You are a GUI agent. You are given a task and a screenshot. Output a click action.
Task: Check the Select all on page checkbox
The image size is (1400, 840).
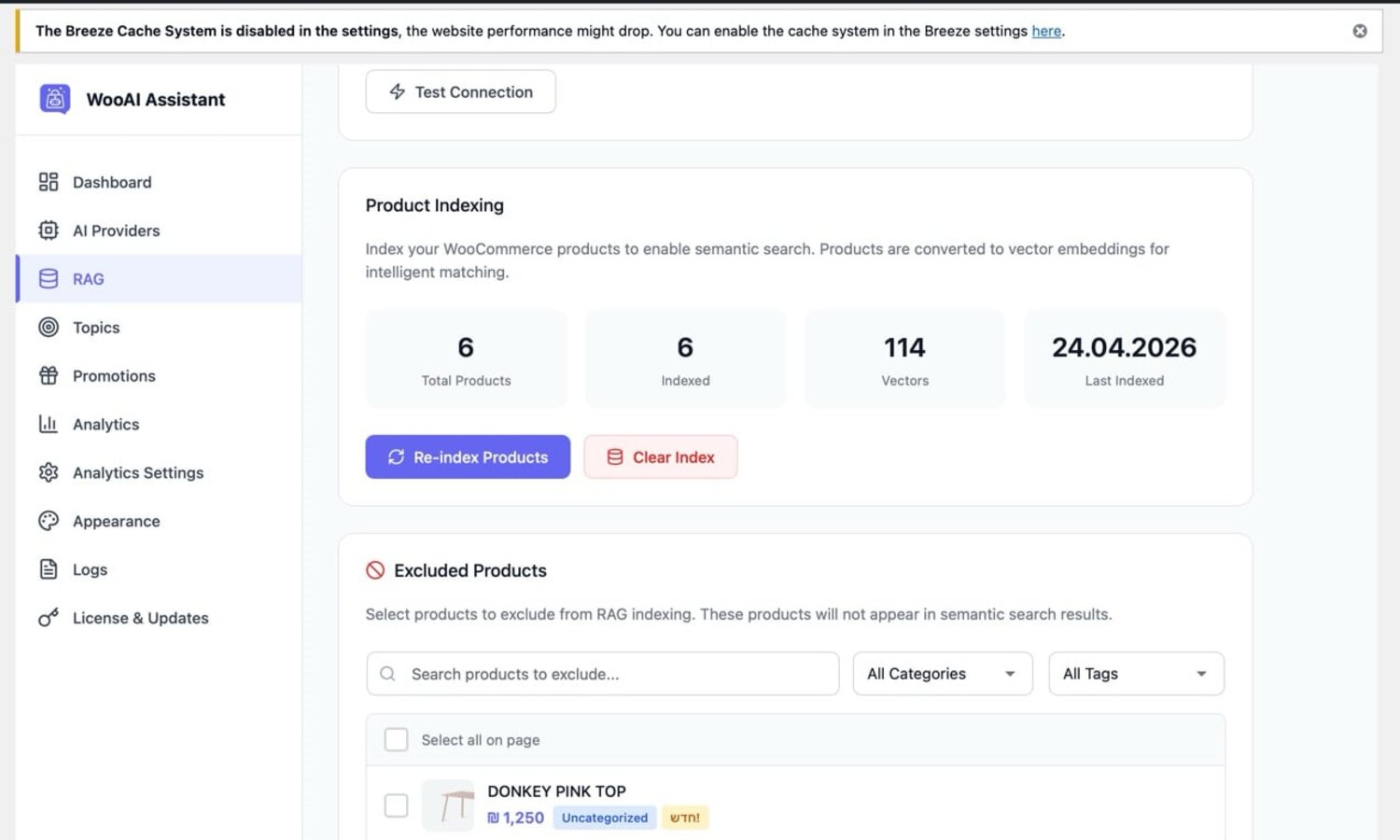397,740
